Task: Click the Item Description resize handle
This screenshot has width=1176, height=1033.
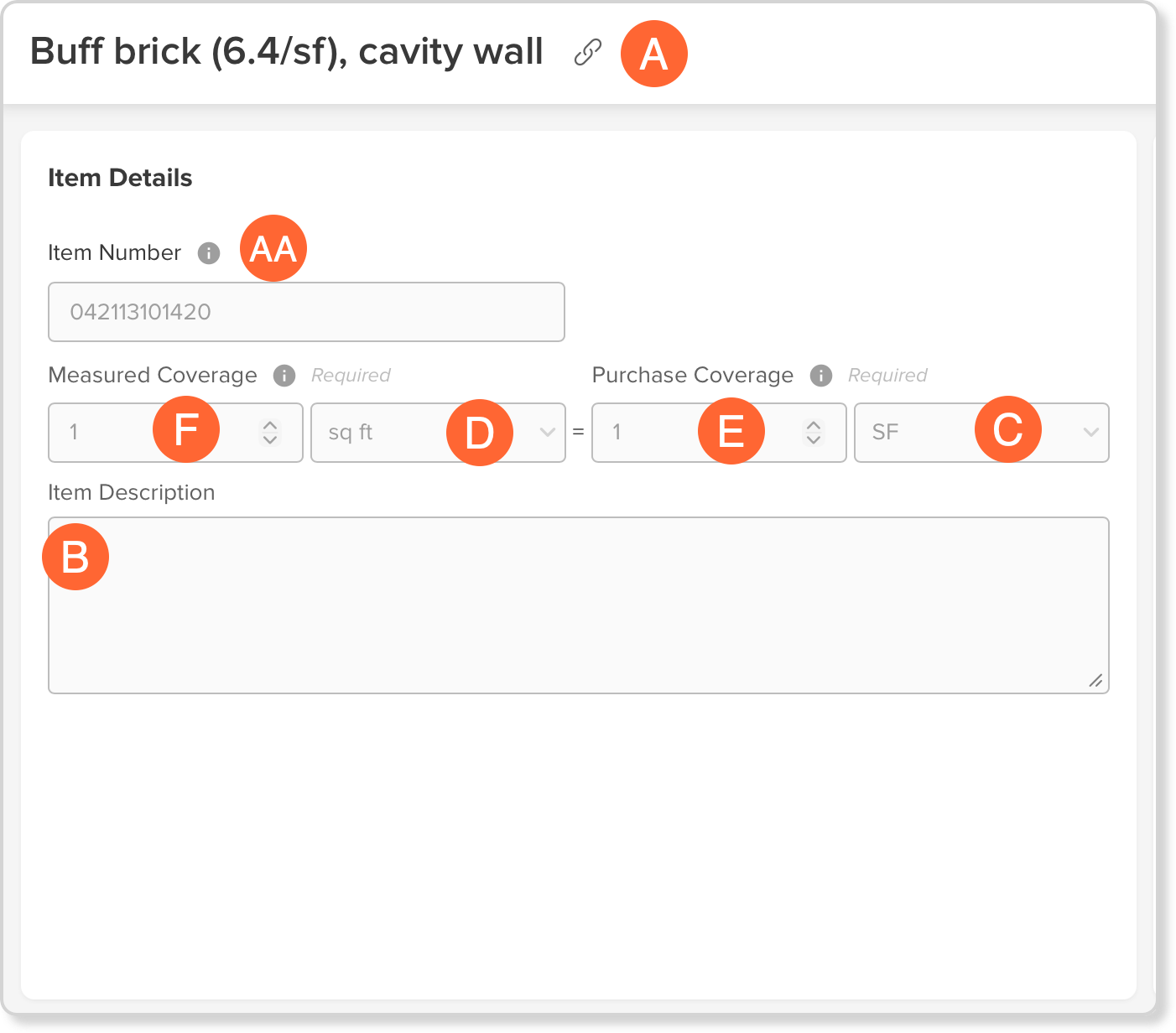Action: pyautogui.click(x=1095, y=681)
